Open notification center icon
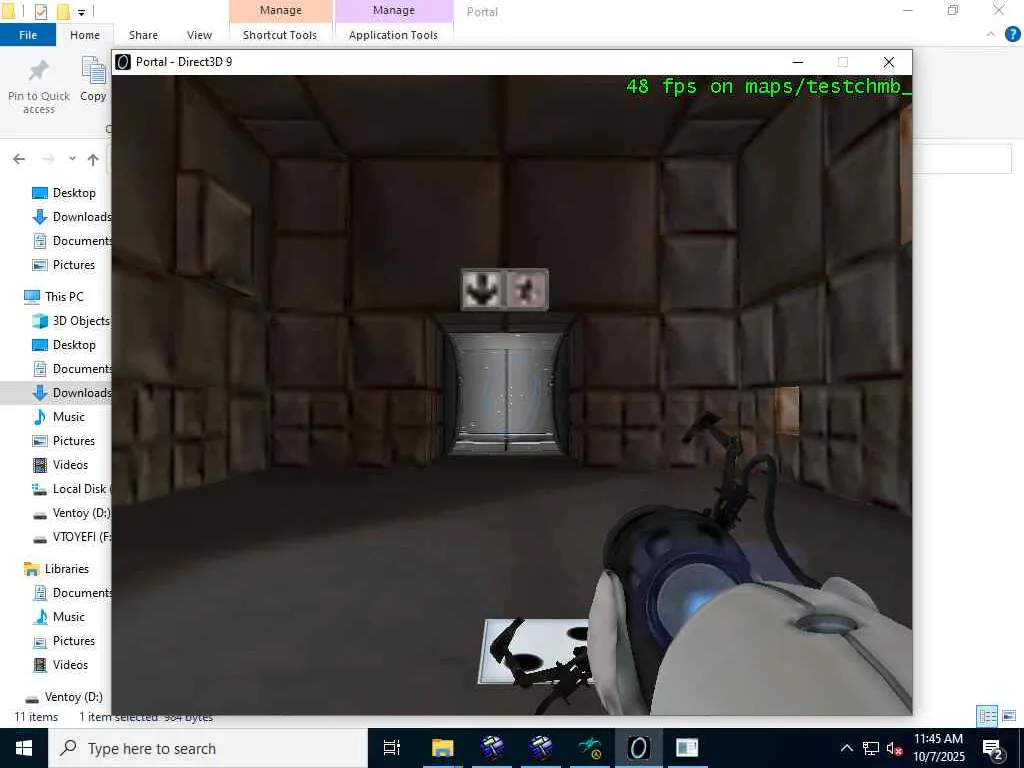1024x768 pixels. tap(993, 748)
